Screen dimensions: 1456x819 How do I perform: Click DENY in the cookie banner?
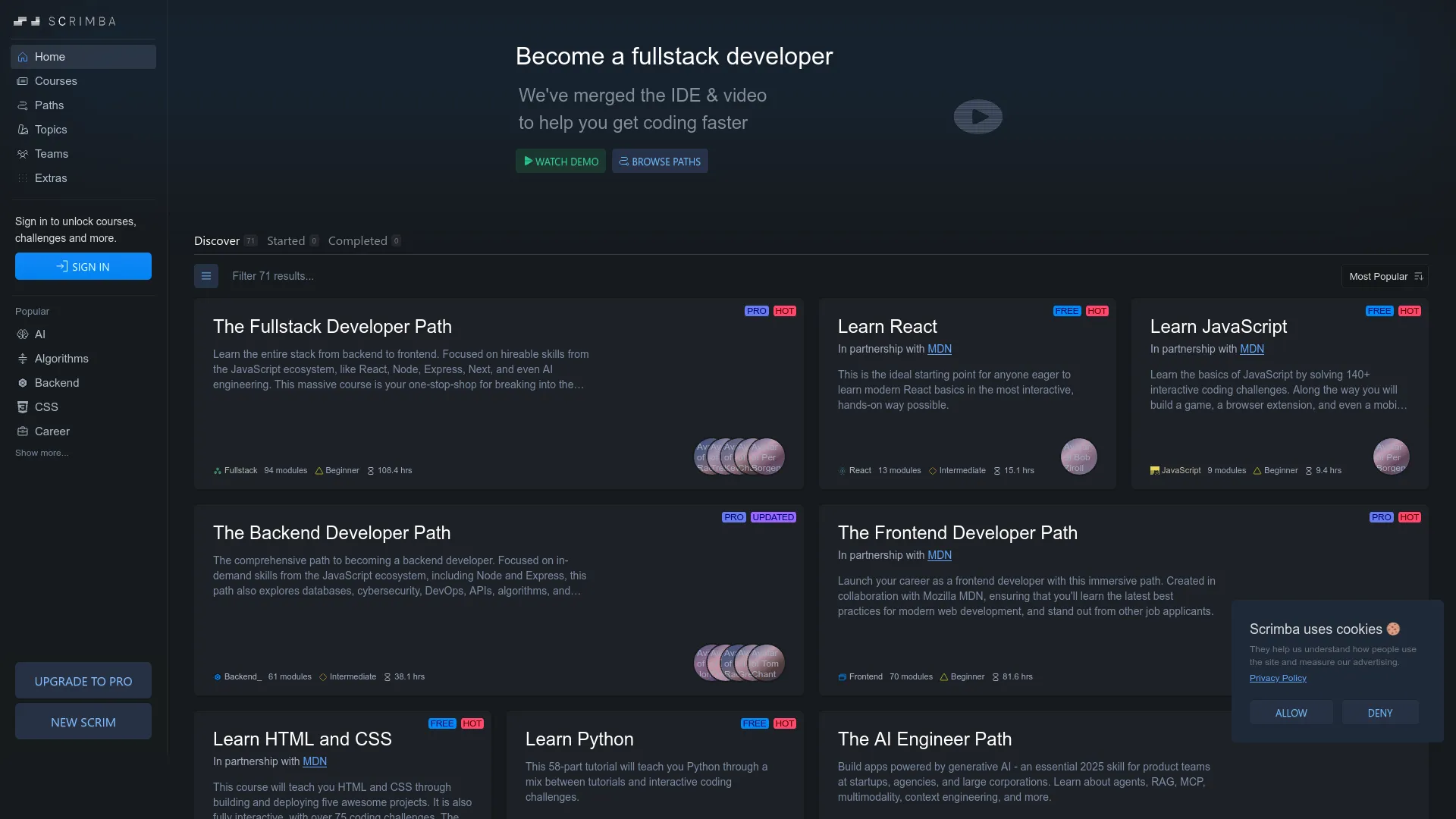[1380, 713]
